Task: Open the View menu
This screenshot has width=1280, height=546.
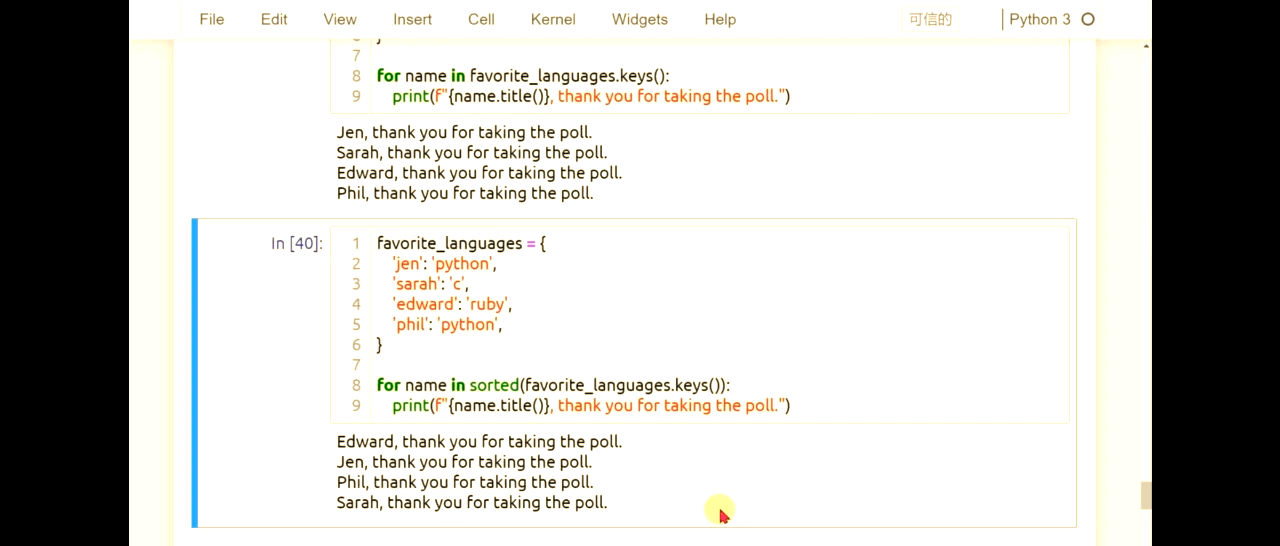Action: click(x=340, y=19)
